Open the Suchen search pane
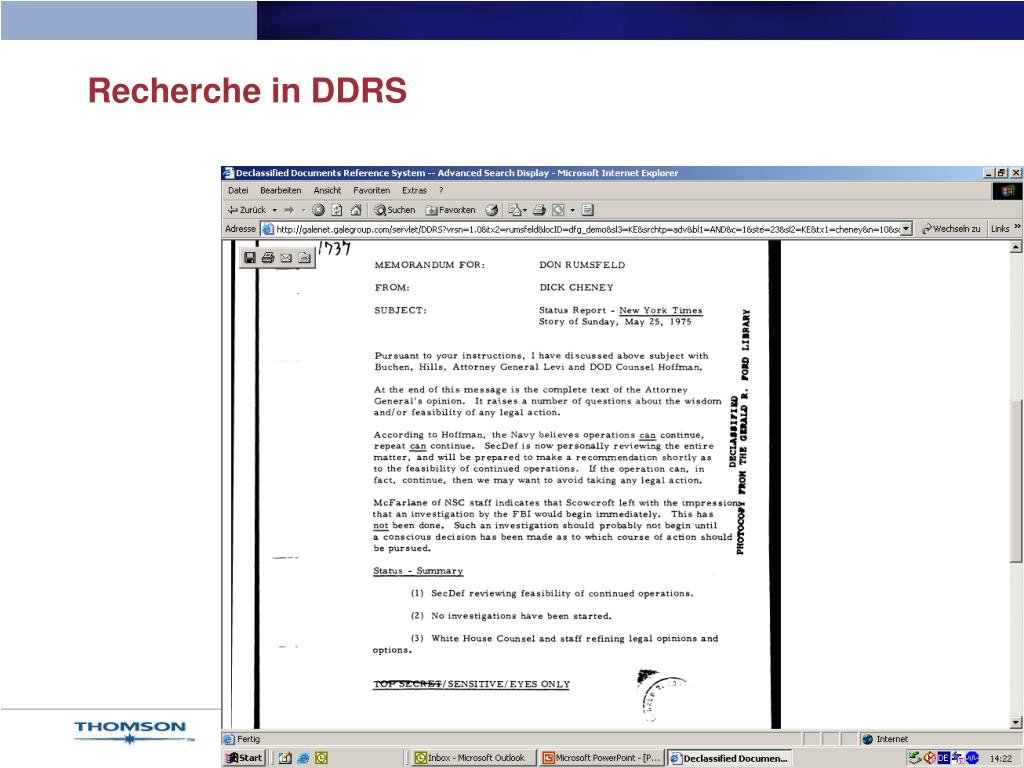Screen dimensions: 1024x768 coord(394,210)
